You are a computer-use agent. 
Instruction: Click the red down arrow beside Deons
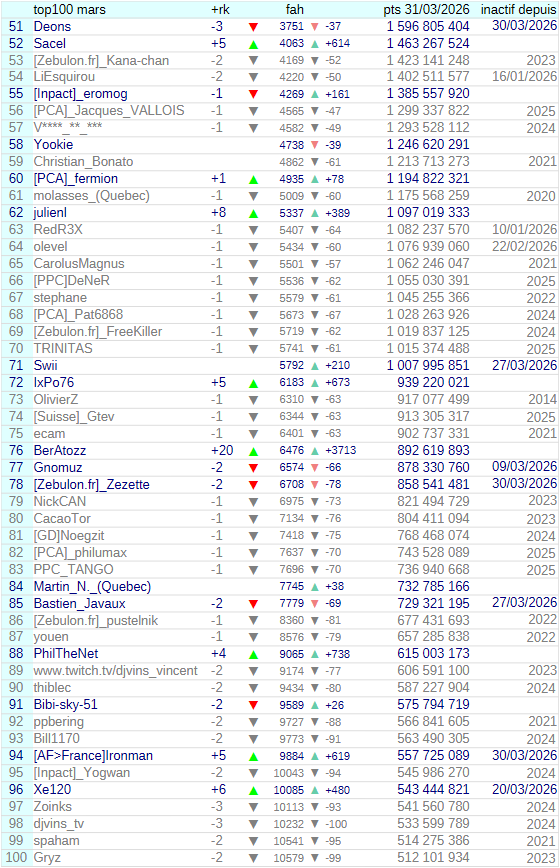tap(253, 27)
